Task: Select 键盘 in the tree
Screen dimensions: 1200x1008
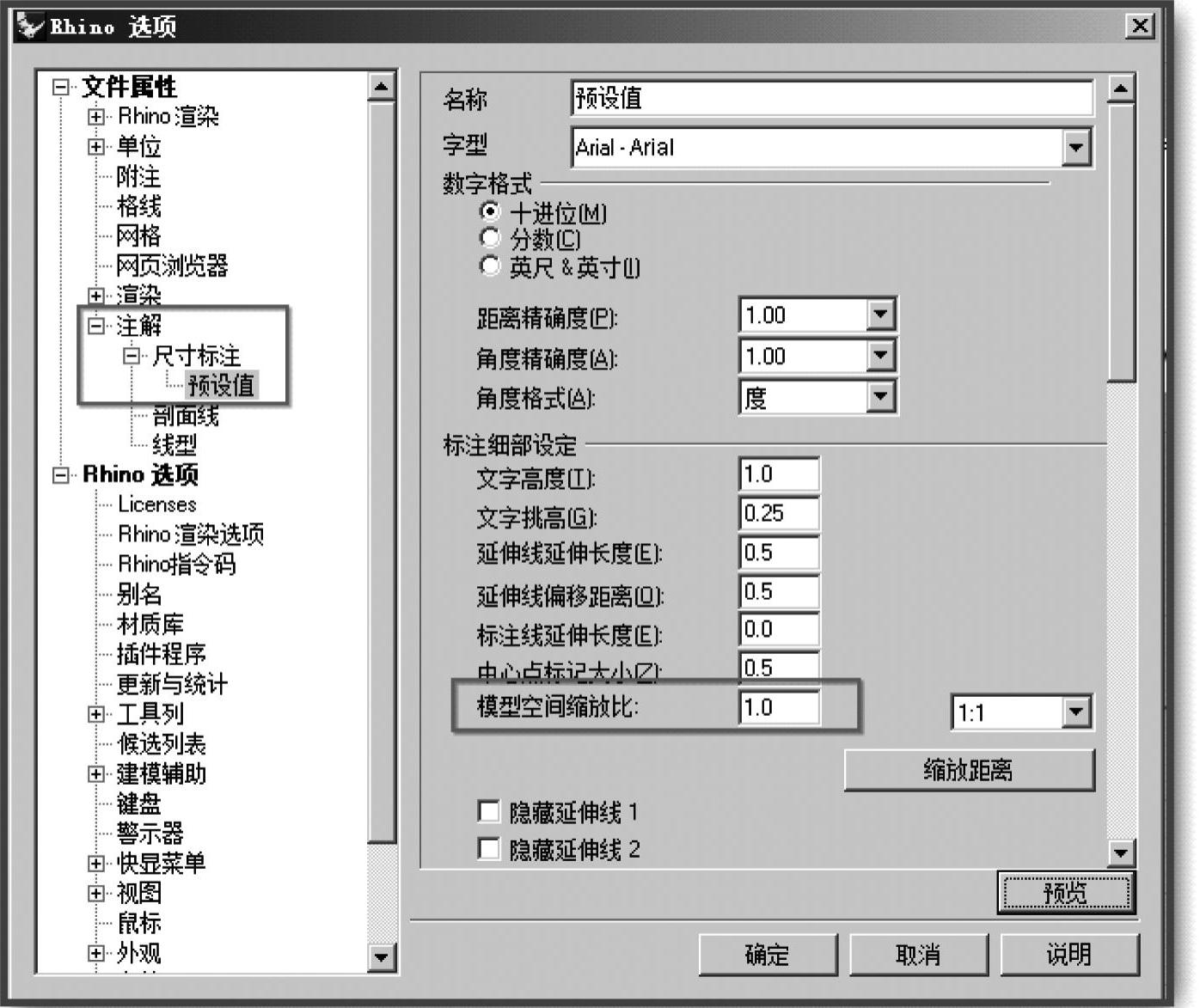Action: pyautogui.click(x=138, y=803)
